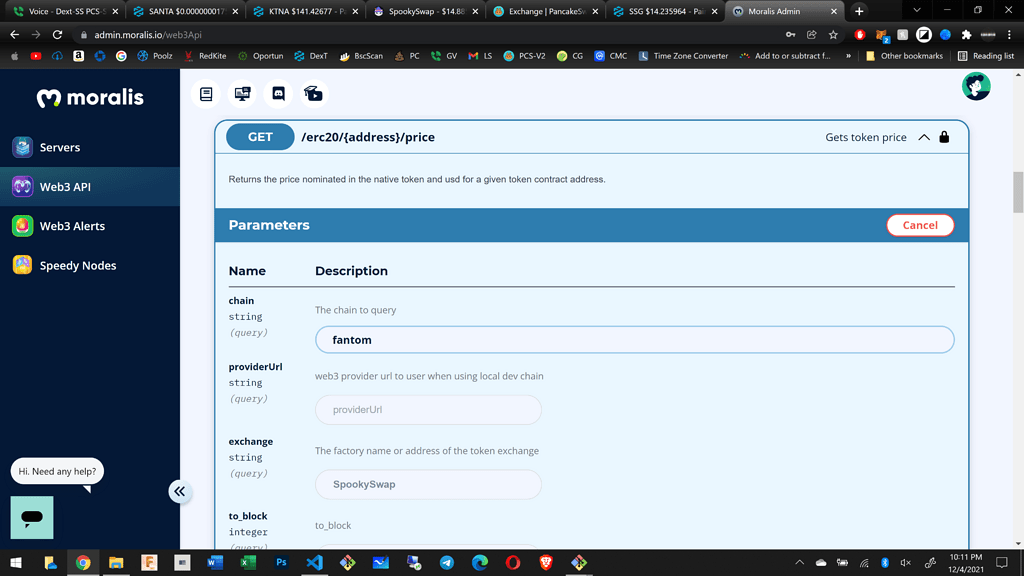Screen dimensions: 1024x576
Task: Switch to the KTNA $141.42677 tab
Action: coord(305,11)
